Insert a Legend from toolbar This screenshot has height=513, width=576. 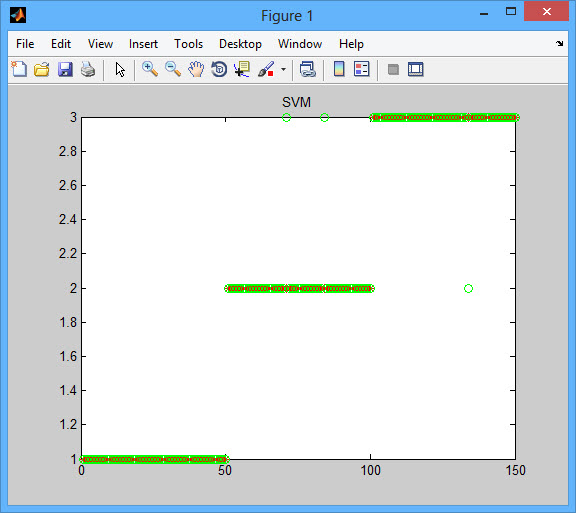361,69
